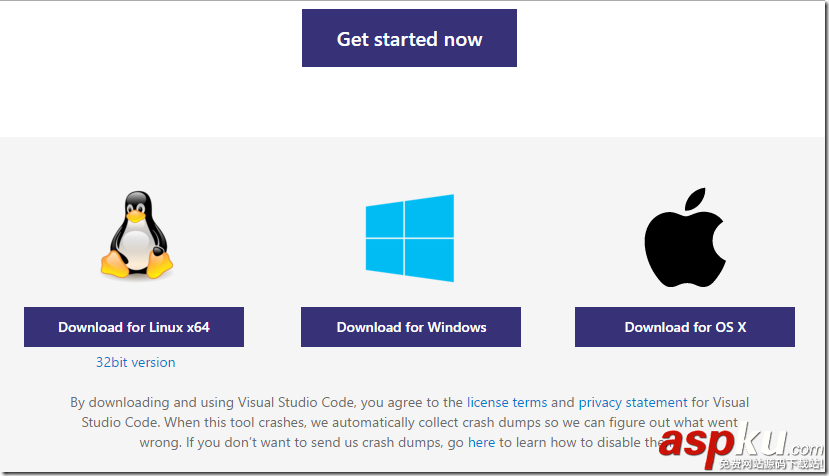Click the blue Windows logo

[x=410, y=238]
